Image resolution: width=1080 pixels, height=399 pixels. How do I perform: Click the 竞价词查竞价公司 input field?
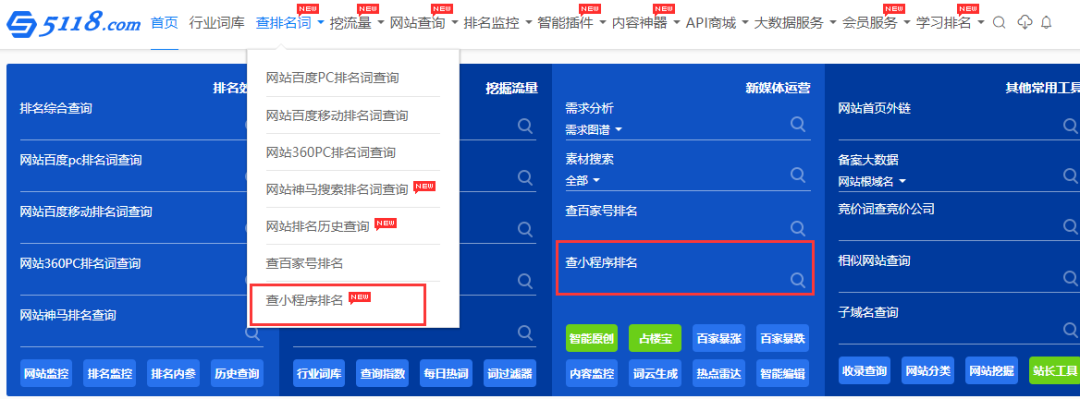tap(958, 227)
